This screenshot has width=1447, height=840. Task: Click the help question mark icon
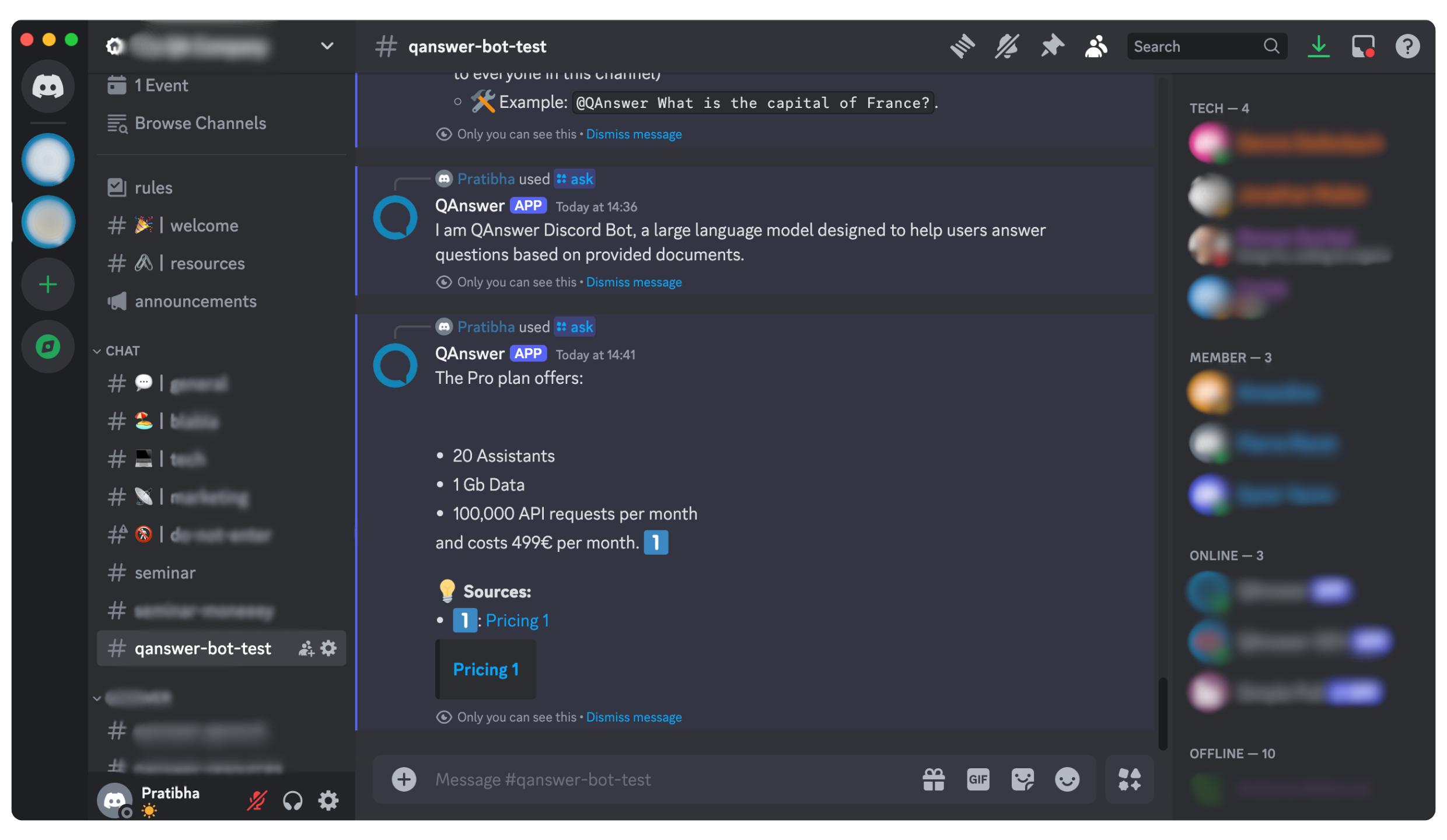tap(1407, 46)
